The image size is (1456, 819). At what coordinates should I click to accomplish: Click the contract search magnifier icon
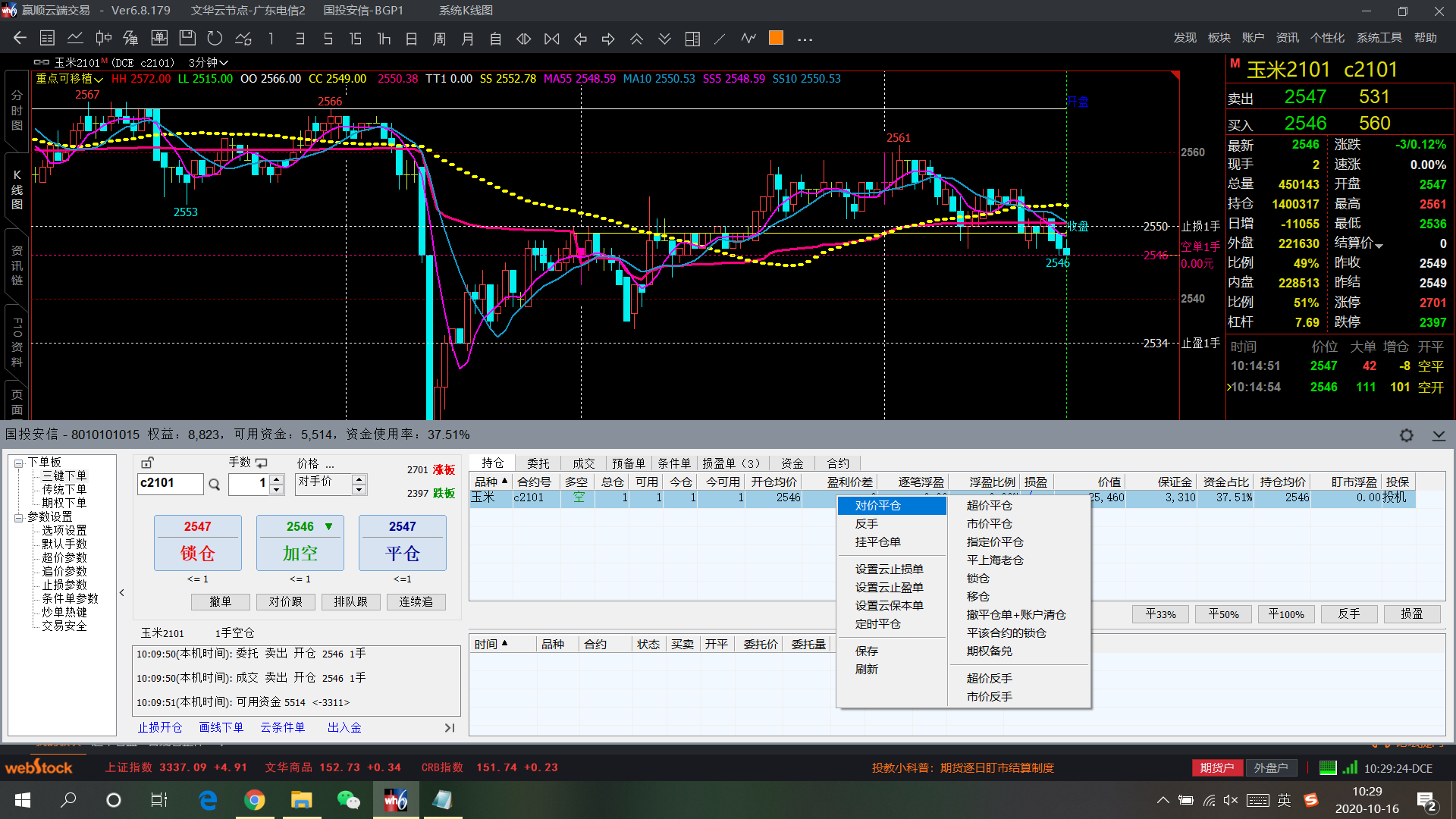click(215, 485)
